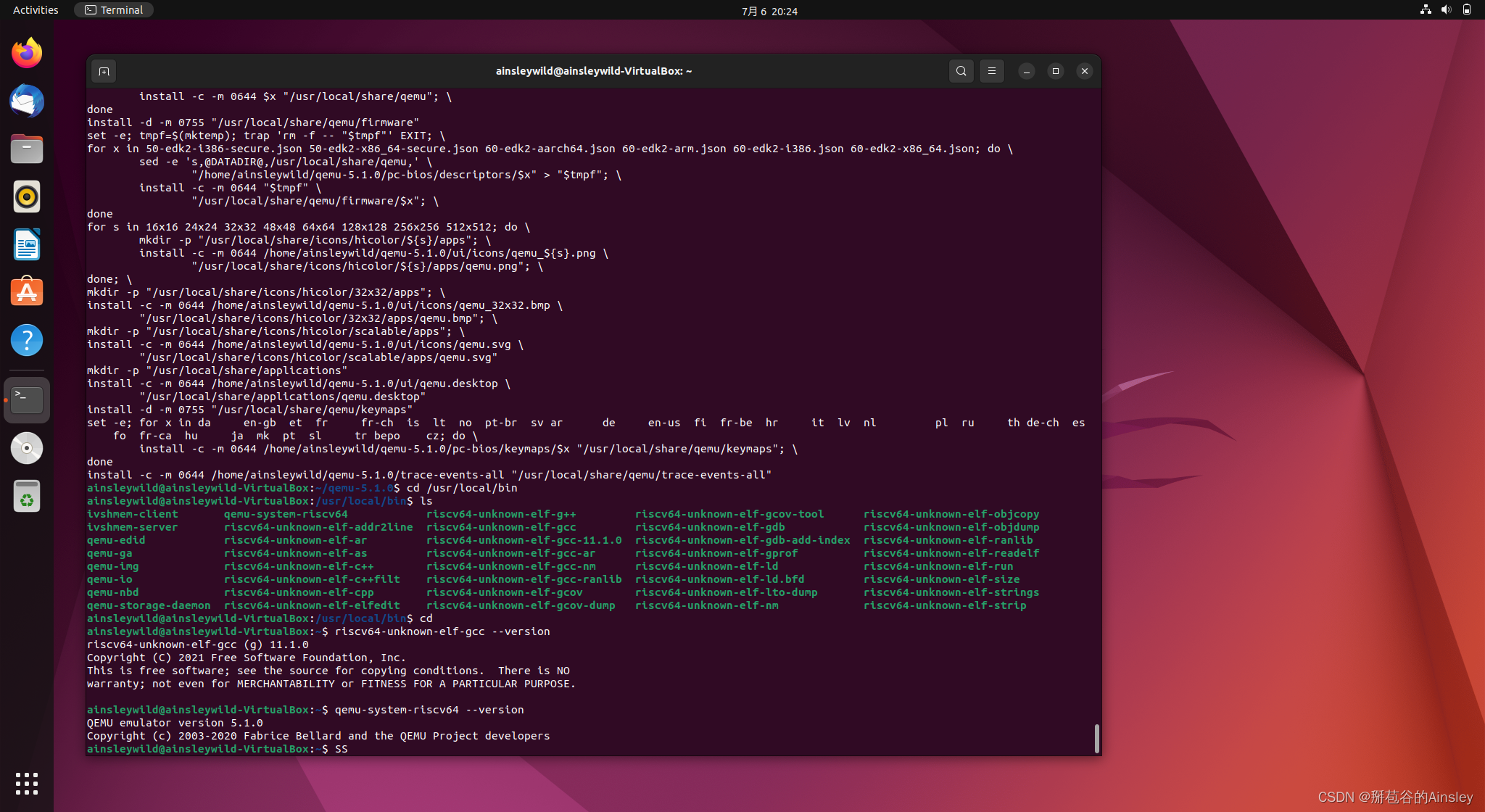Viewport: 1485px width, 812px height.
Task: Open Ubuntu Software store
Action: pos(27,292)
